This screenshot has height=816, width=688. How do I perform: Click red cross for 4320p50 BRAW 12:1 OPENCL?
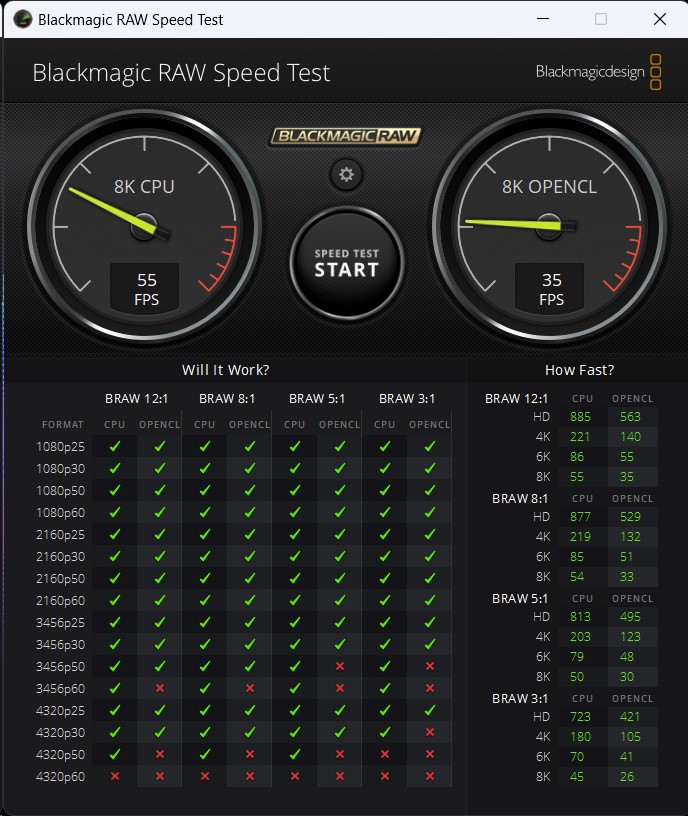point(160,754)
